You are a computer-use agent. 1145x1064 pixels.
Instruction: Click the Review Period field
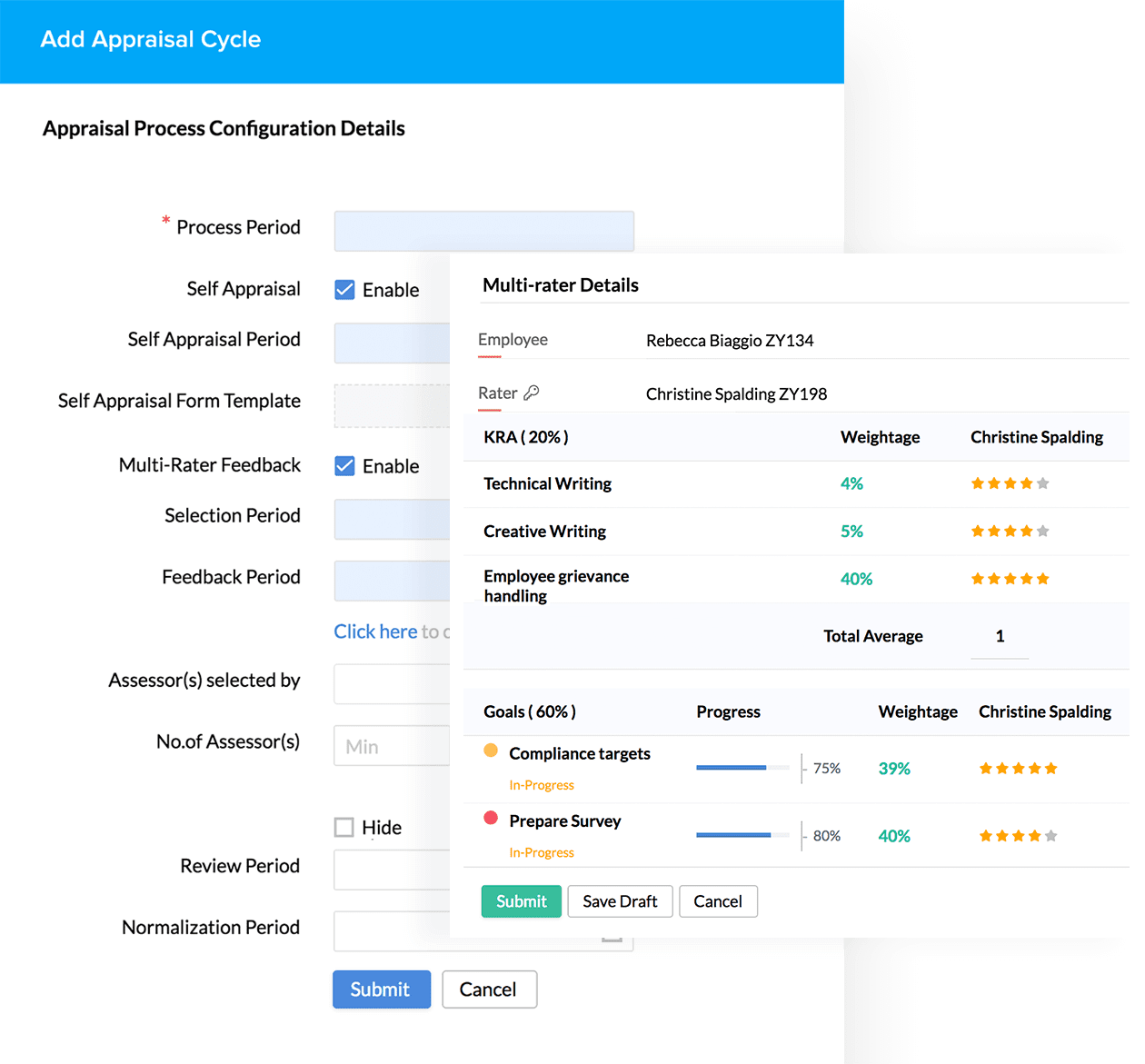click(393, 870)
